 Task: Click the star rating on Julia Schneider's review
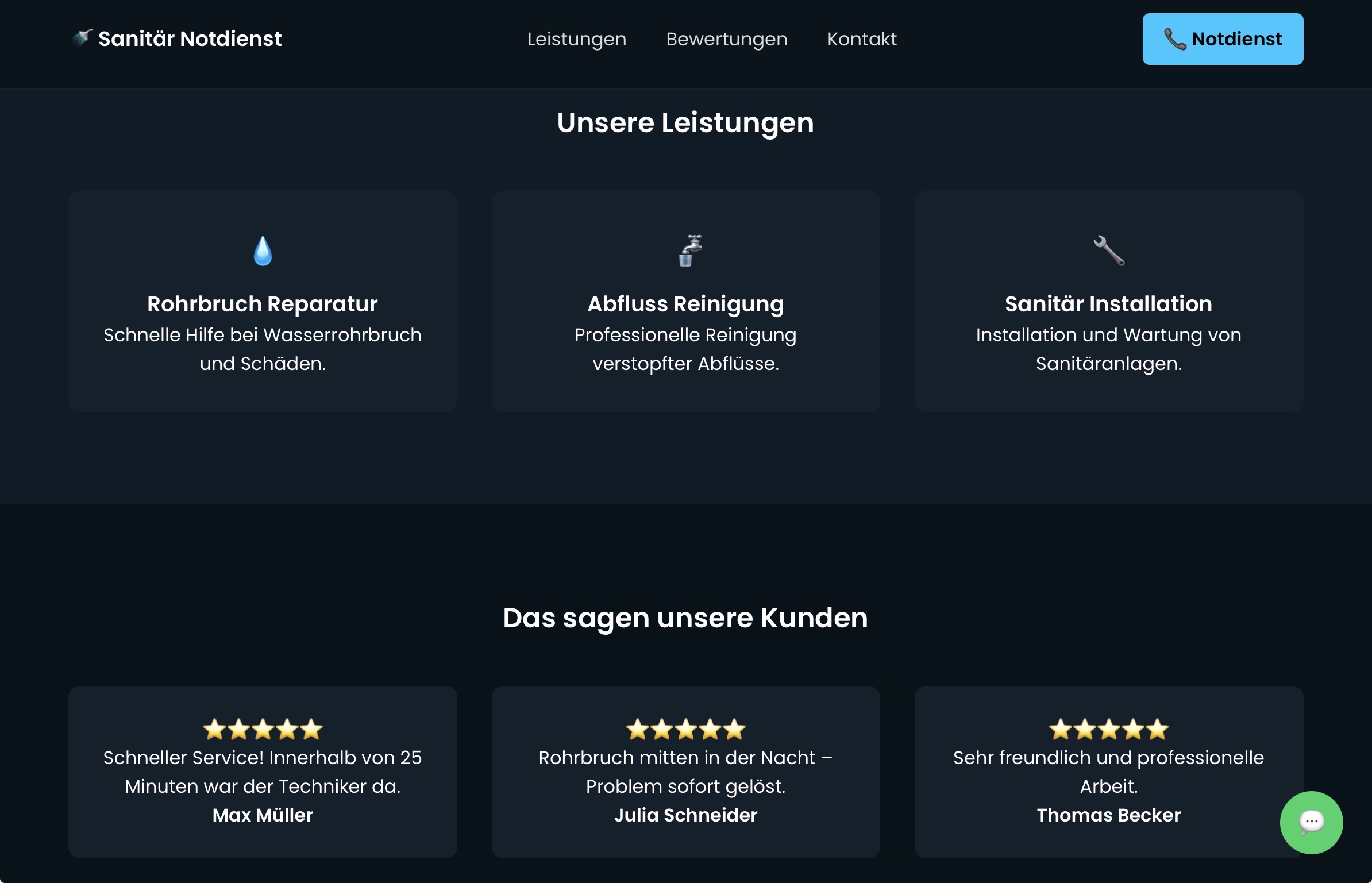685,729
